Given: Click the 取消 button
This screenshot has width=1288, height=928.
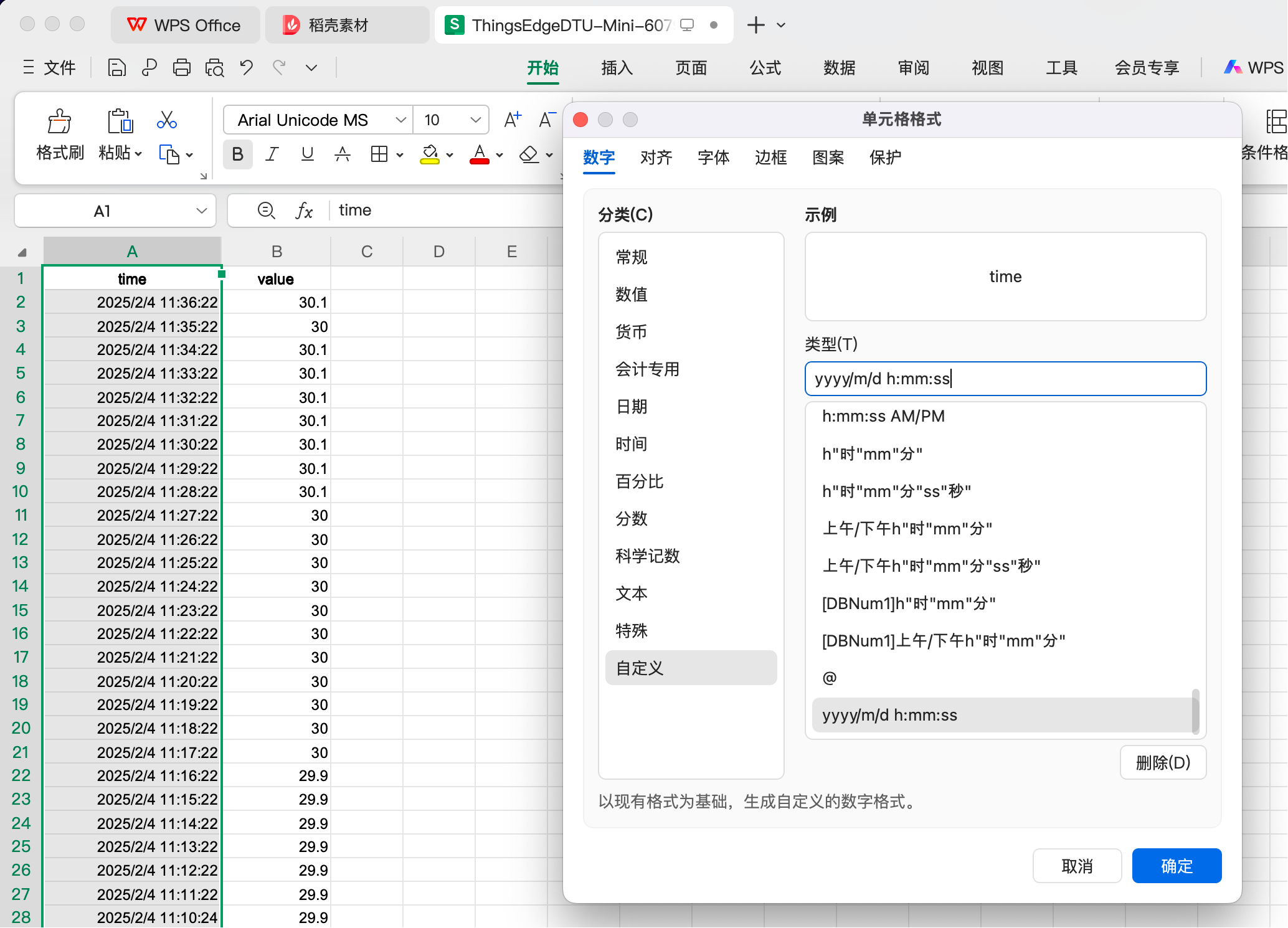Looking at the screenshot, I should tap(1077, 866).
